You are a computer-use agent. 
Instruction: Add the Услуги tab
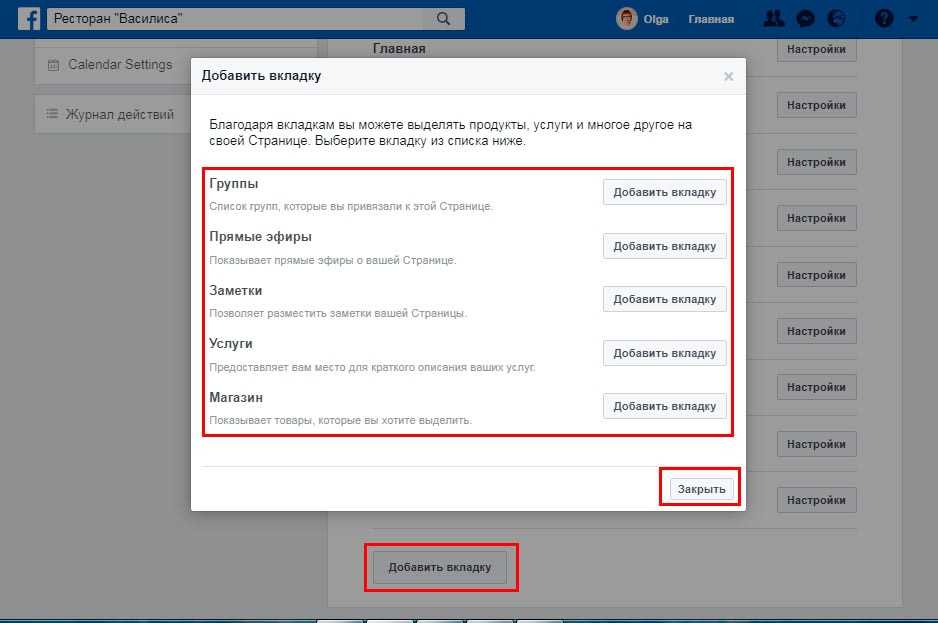[x=664, y=353]
